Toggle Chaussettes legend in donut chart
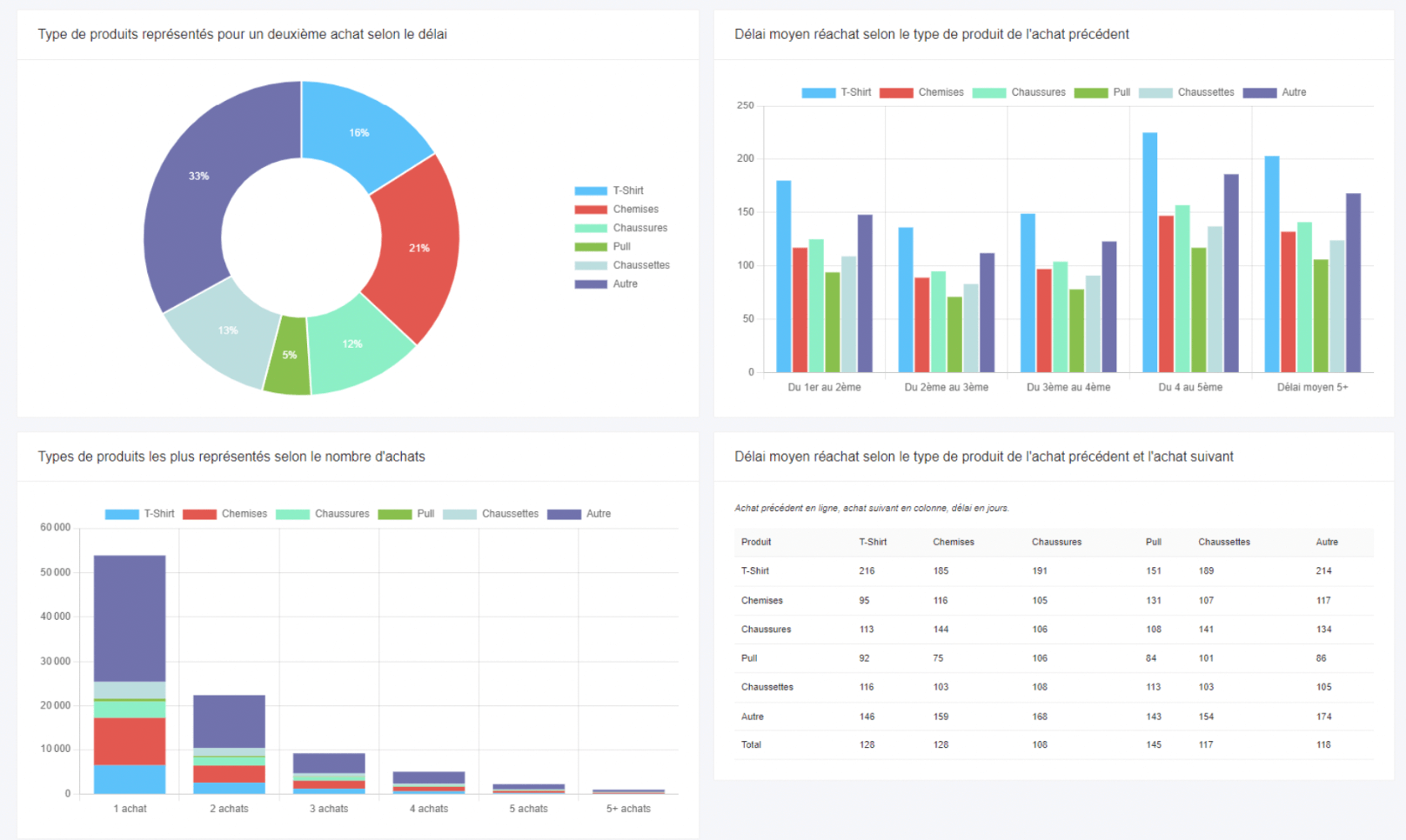This screenshot has width=1406, height=840. pos(622,265)
